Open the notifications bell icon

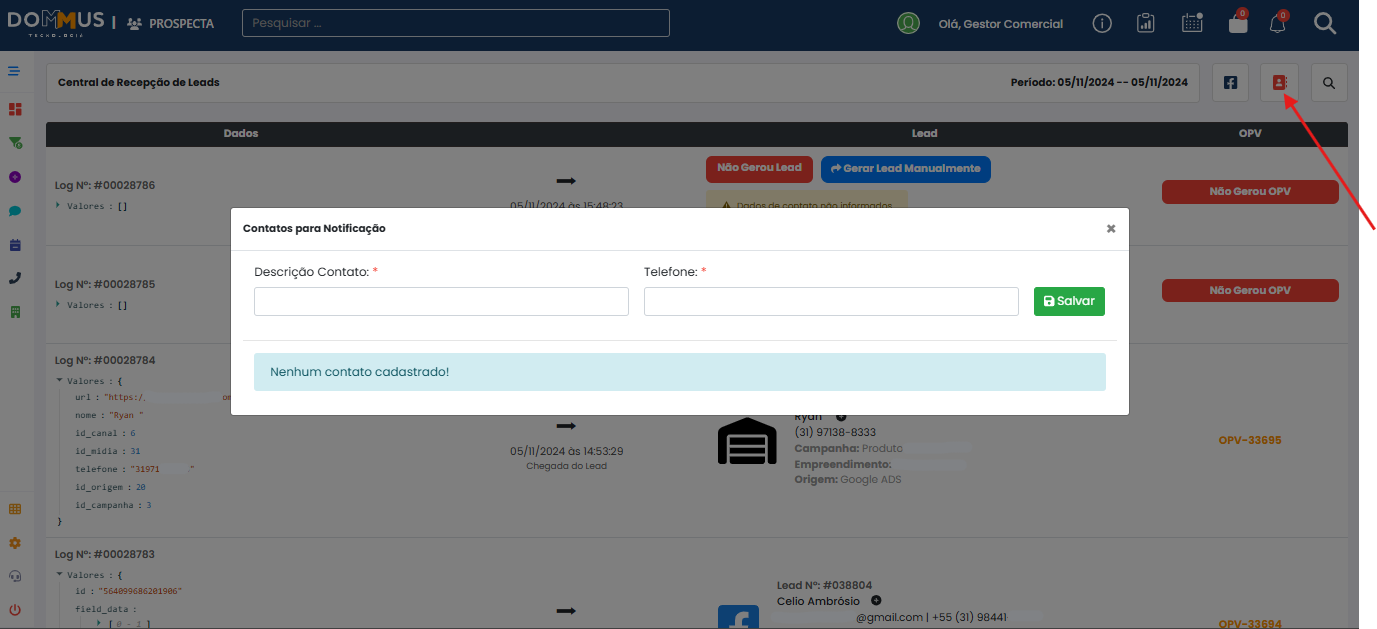(x=1278, y=23)
